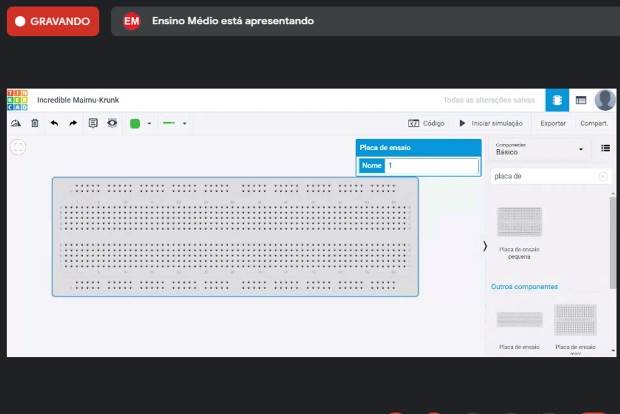Open the Código editor
620x414 pixels.
[426, 123]
